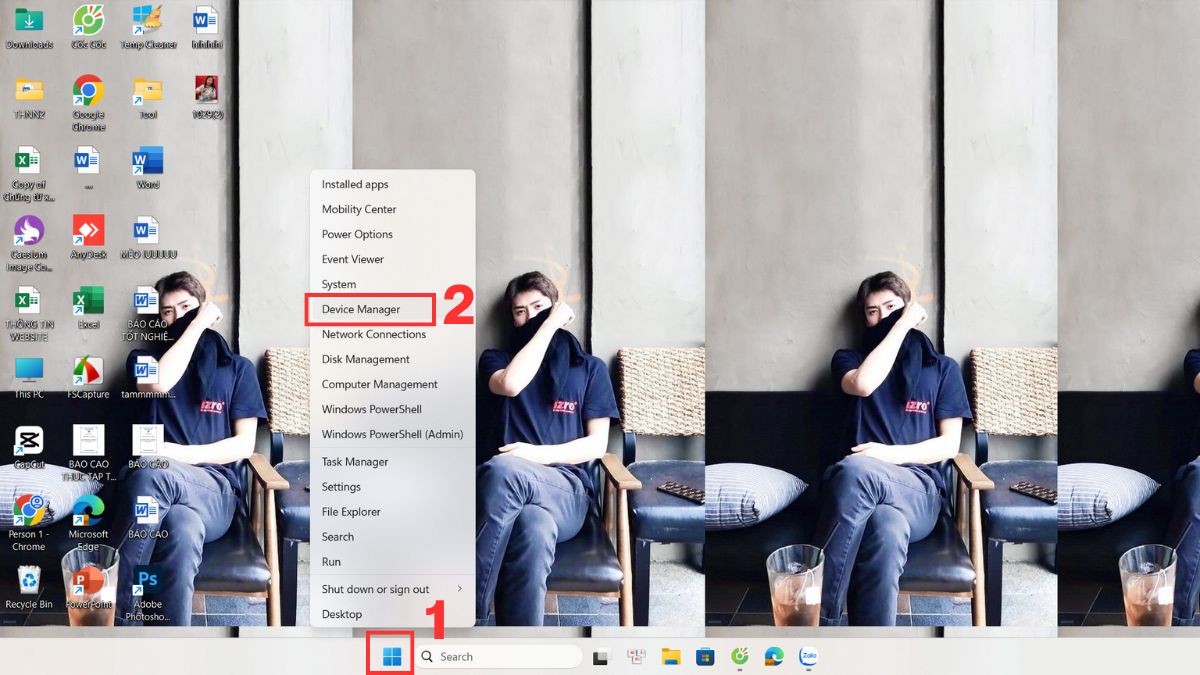Select the MÈO IUUUUU Word document
This screenshot has width=1200, height=675.
[148, 238]
